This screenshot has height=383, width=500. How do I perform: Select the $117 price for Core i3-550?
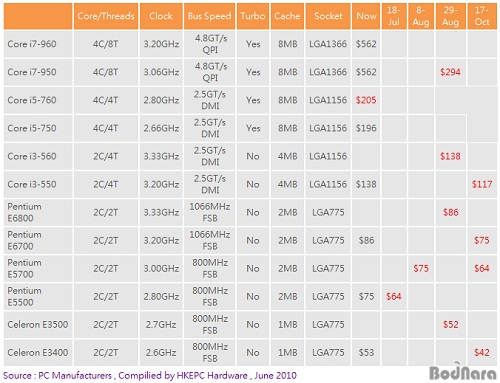pyautogui.click(x=482, y=184)
